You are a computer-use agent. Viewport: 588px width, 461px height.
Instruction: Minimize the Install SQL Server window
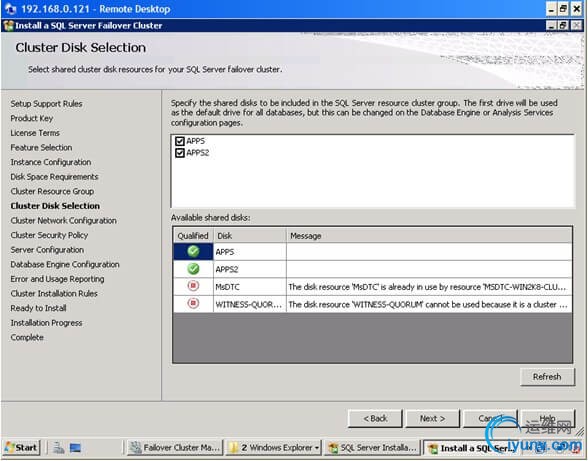551,26
